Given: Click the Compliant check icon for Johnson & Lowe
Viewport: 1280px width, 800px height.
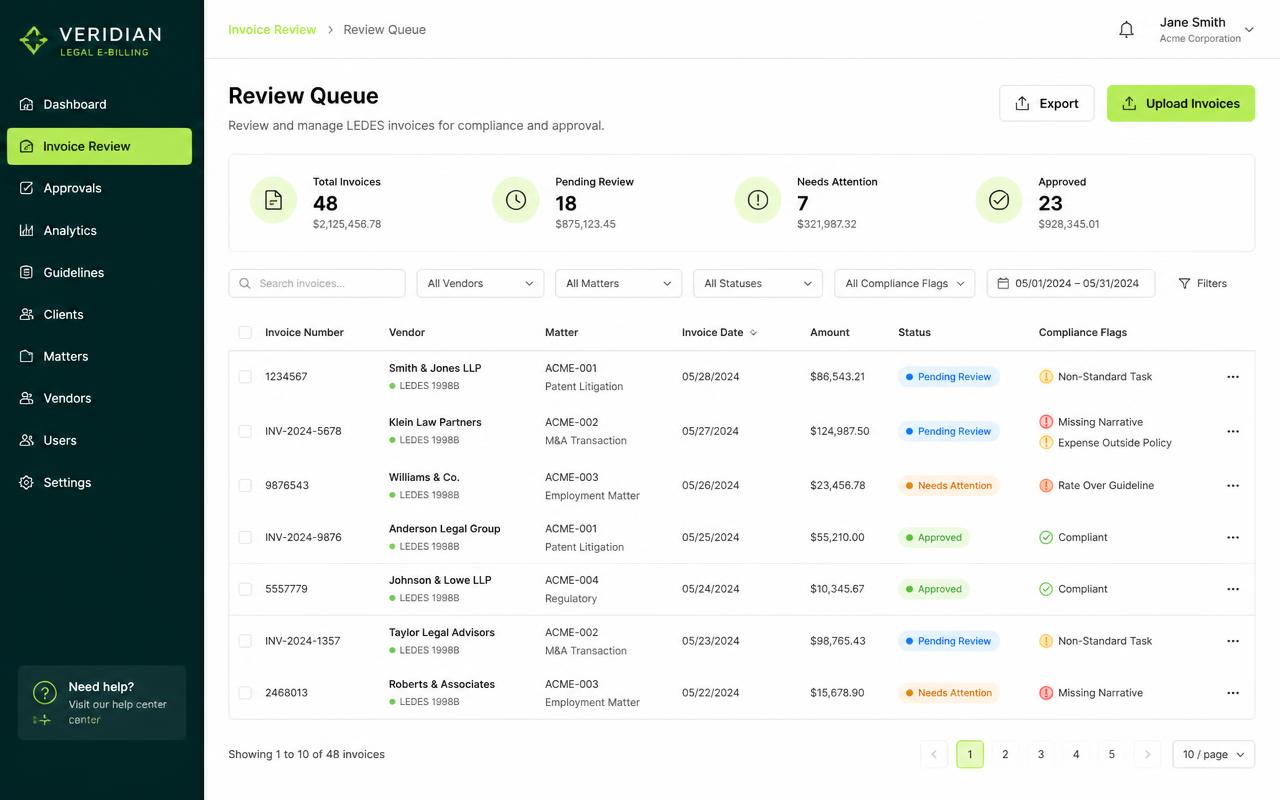Looking at the screenshot, I should [x=1046, y=589].
